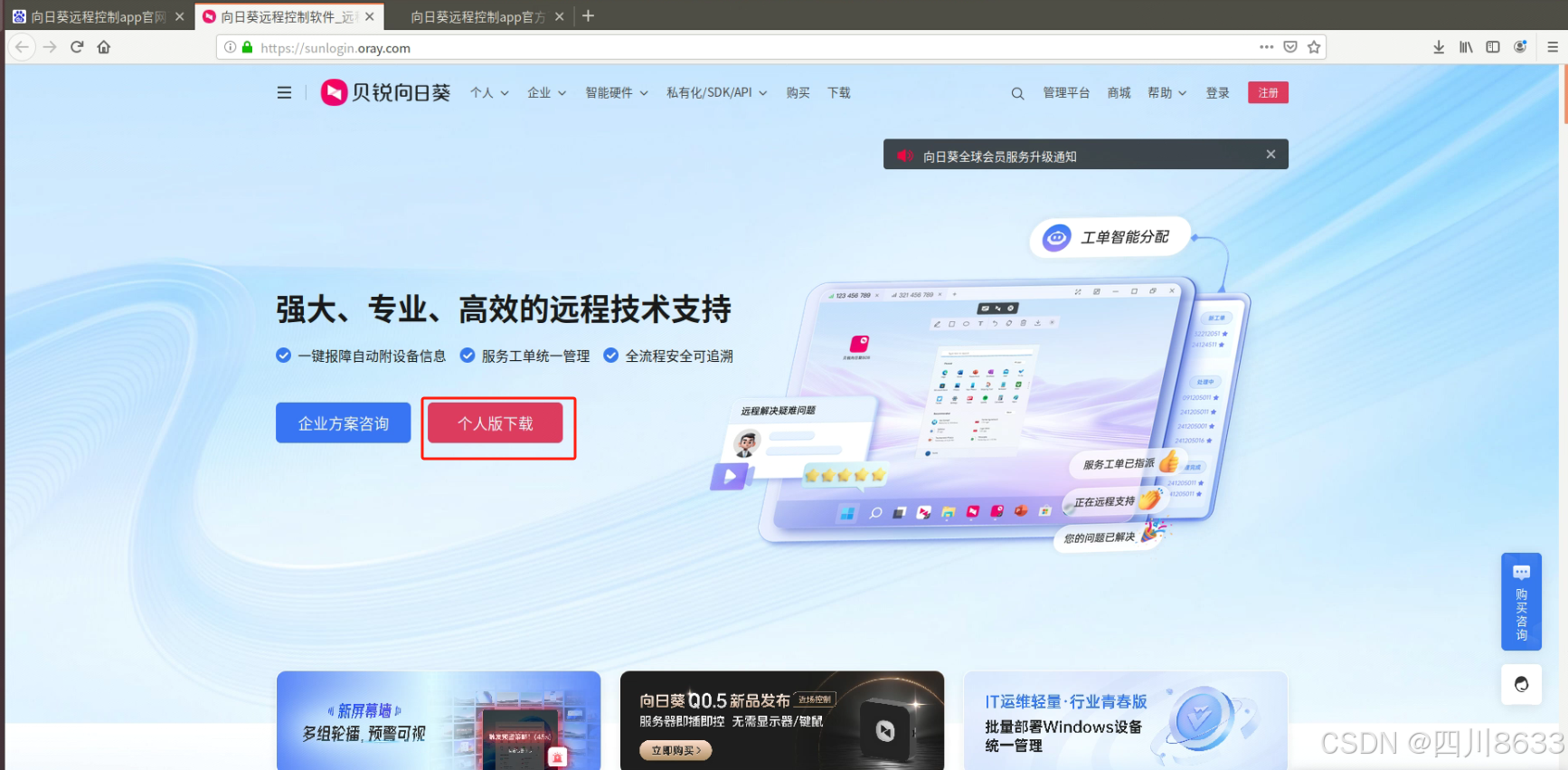The width and height of the screenshot is (1568, 770).
Task: Open the 新屏幕墙 promo card
Action: pos(439,720)
